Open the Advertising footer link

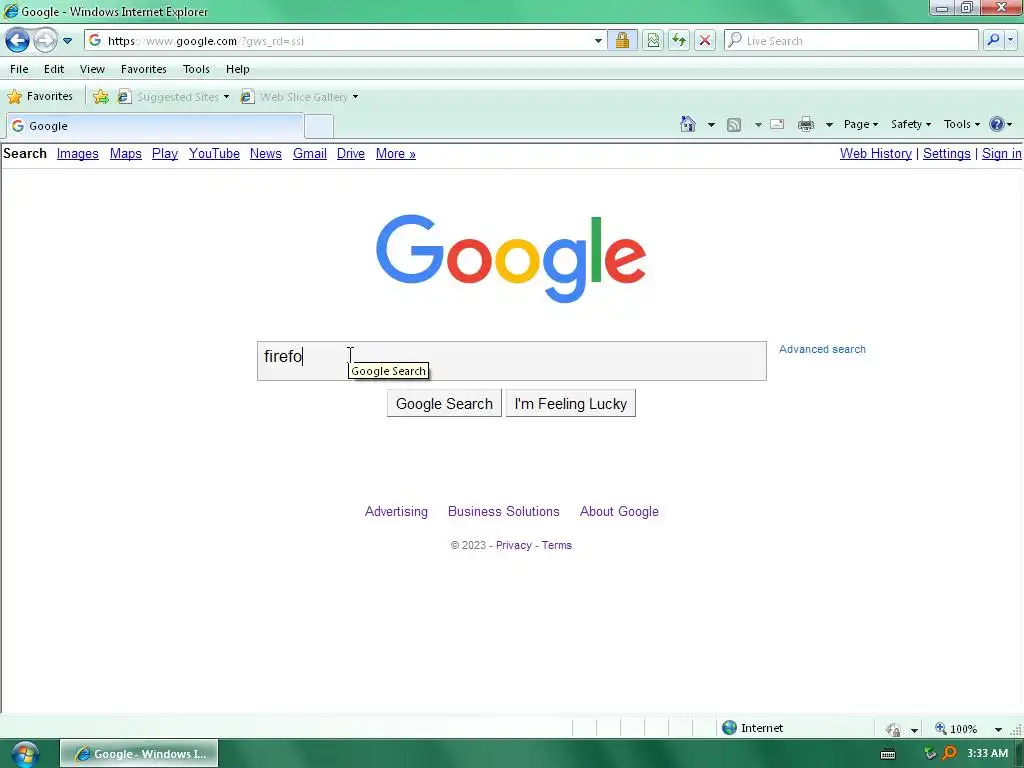396,511
